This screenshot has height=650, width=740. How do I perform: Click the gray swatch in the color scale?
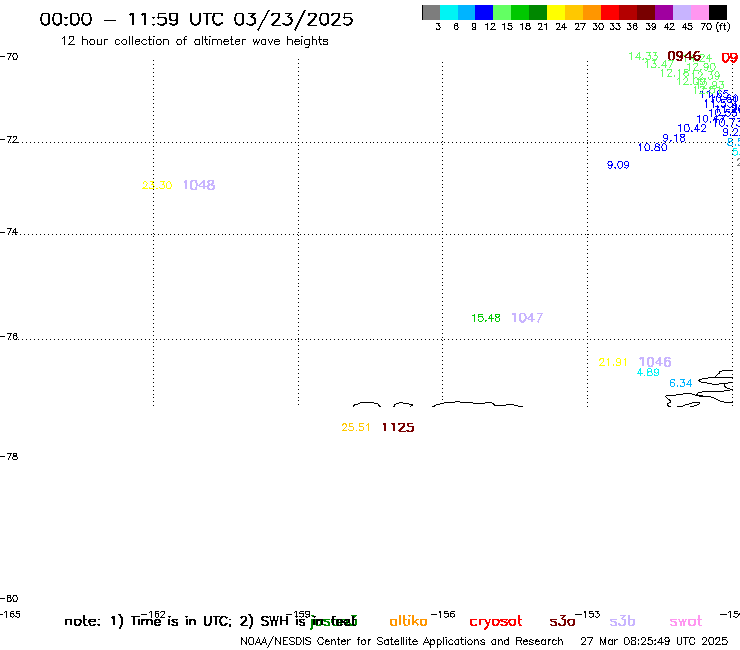(431, 13)
